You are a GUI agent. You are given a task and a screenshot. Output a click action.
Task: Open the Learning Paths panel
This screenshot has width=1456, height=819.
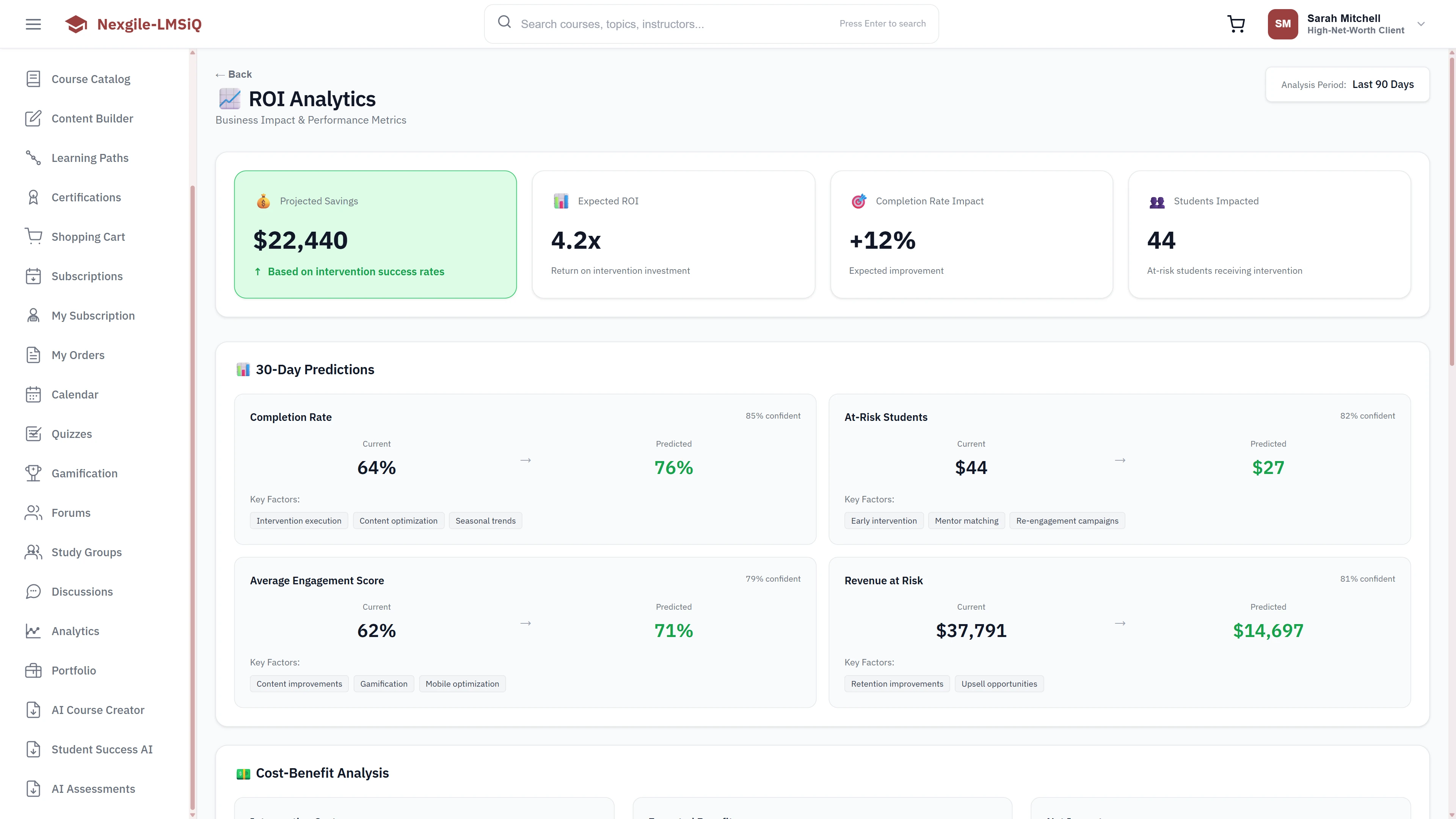click(x=89, y=158)
